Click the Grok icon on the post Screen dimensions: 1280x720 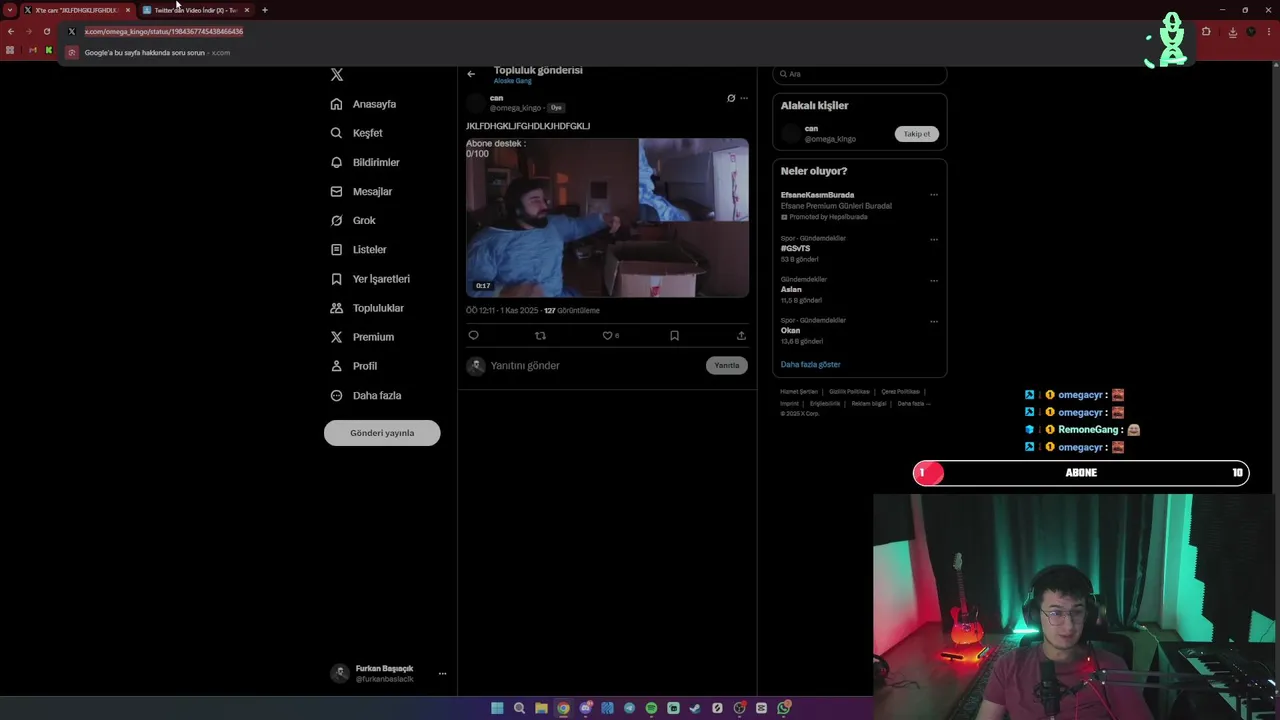tap(731, 98)
